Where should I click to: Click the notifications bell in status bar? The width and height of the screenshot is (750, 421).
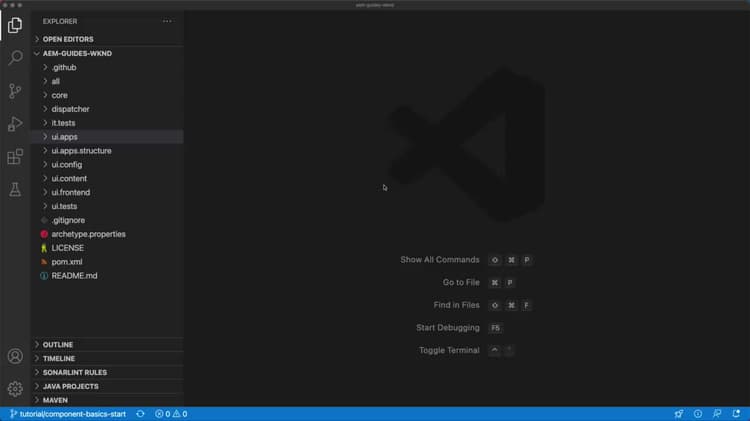click(736, 414)
